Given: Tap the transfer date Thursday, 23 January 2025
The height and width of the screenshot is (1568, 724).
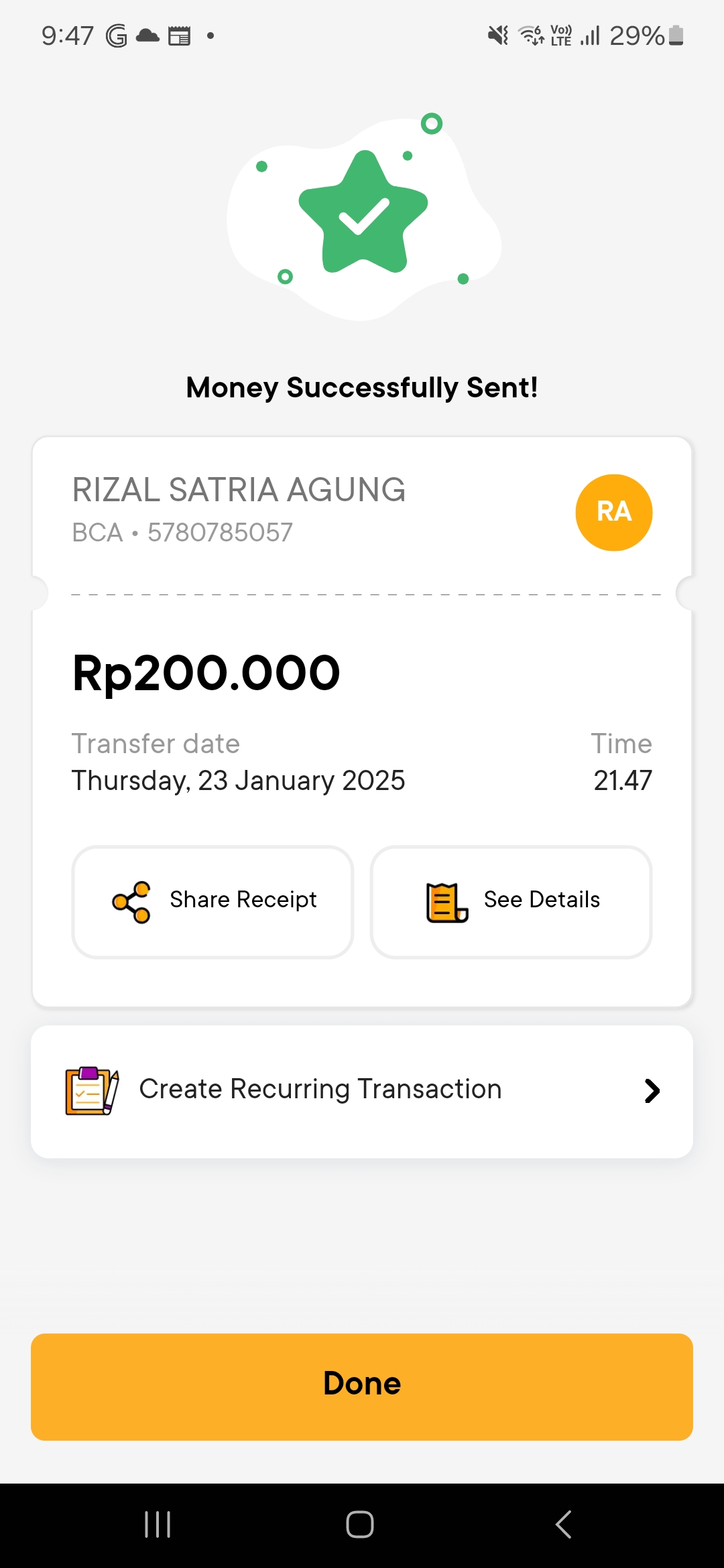Looking at the screenshot, I should coord(239,781).
